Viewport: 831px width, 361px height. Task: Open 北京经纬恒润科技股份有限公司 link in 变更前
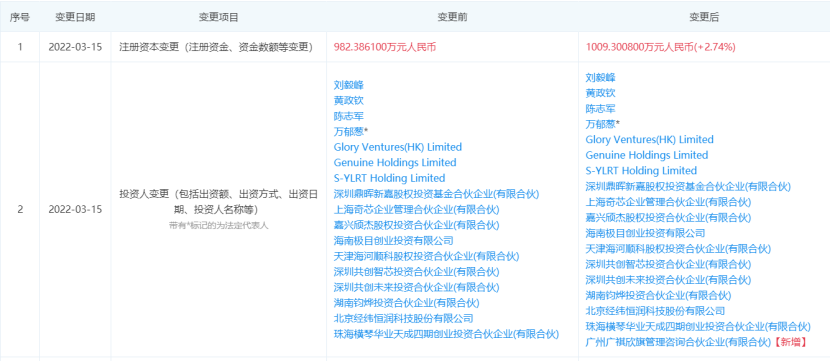click(403, 319)
